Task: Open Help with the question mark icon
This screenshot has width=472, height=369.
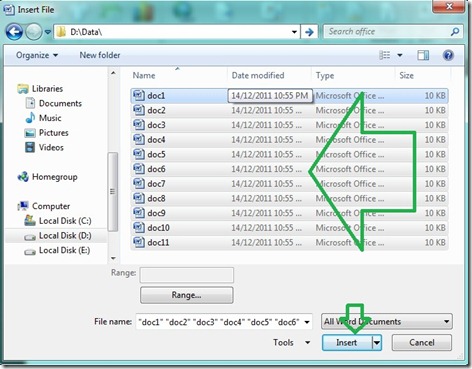Action: coord(448,55)
